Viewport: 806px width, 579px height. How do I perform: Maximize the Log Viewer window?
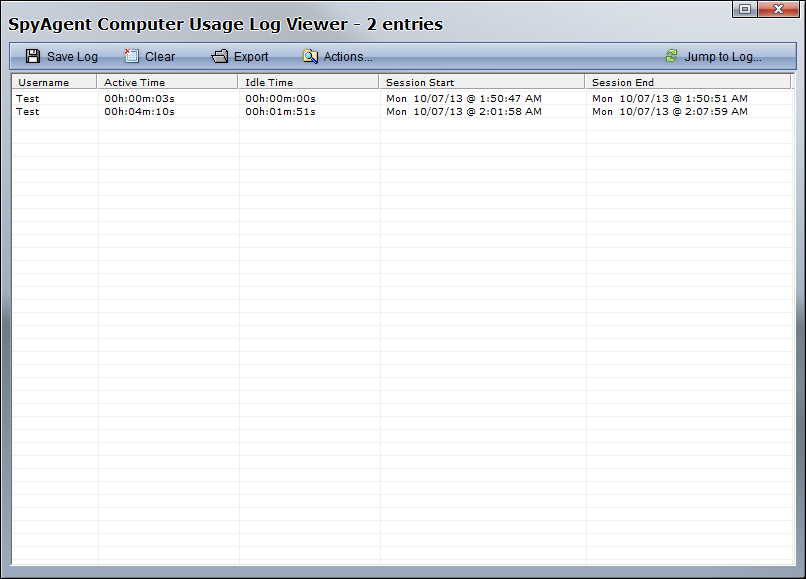746,9
